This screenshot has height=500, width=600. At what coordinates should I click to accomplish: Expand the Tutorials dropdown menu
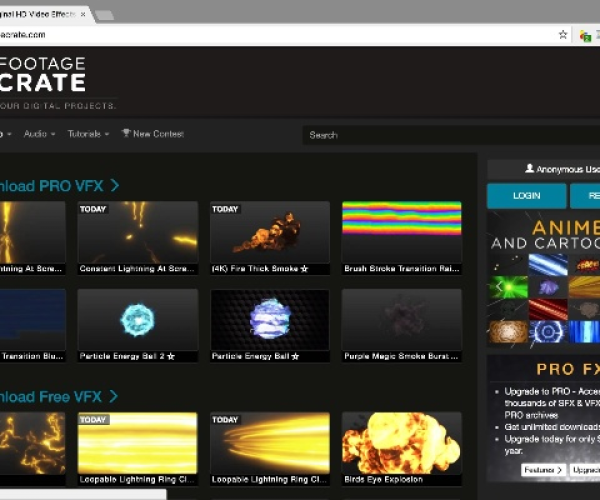[88, 134]
